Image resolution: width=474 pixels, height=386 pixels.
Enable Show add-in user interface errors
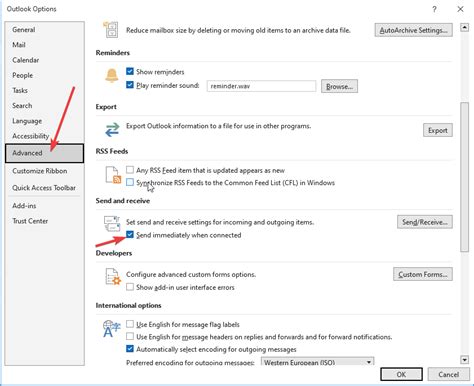[130, 287]
